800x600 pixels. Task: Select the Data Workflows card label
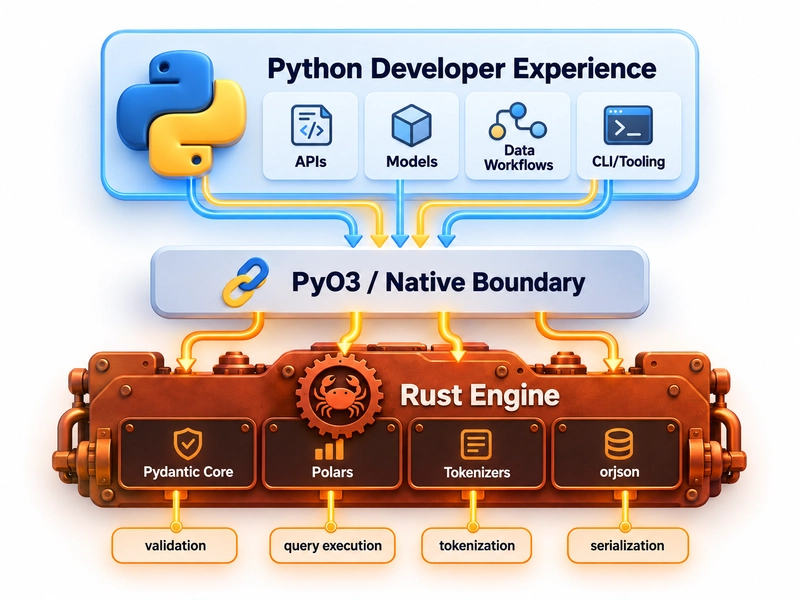click(x=518, y=158)
